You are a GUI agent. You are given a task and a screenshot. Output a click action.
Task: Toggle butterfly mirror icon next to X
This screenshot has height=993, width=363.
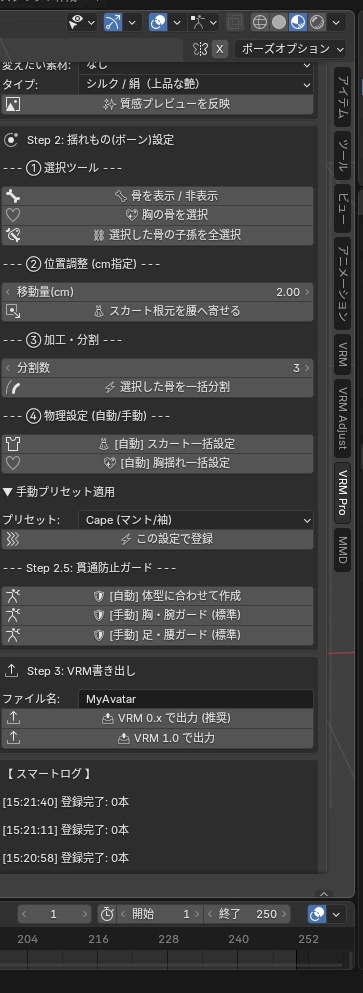tap(200, 49)
